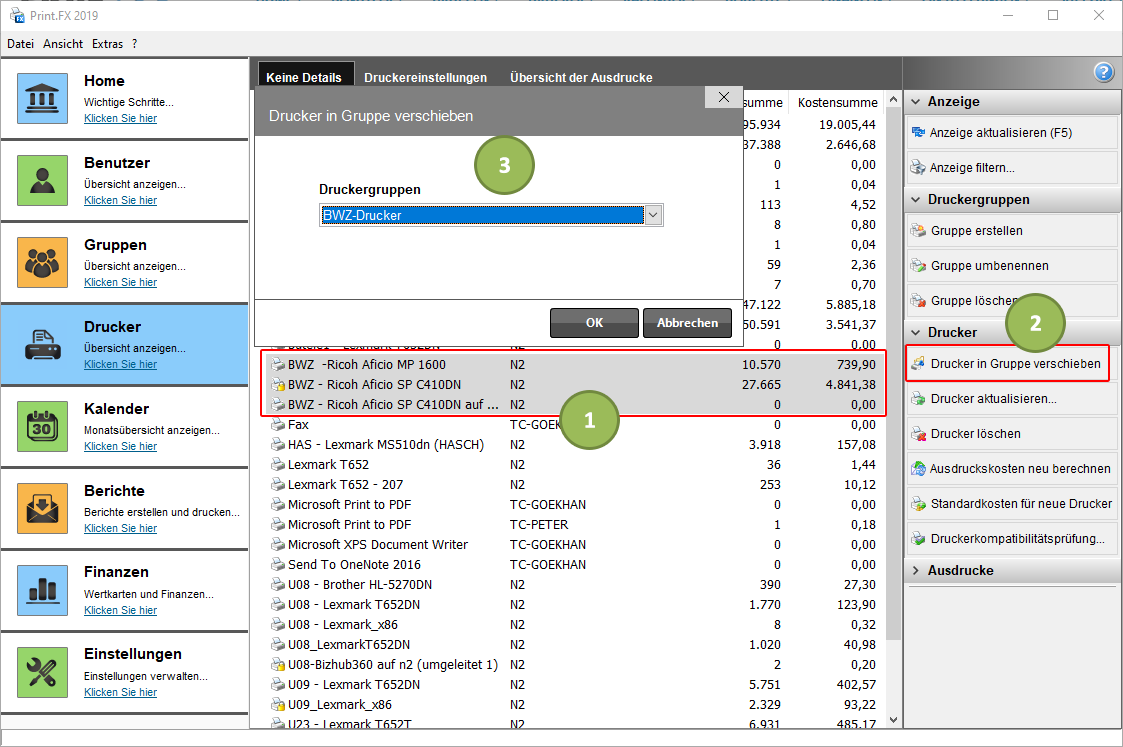Click the printer icon beside Fax
This screenshot has width=1123, height=747.
tap(278, 425)
